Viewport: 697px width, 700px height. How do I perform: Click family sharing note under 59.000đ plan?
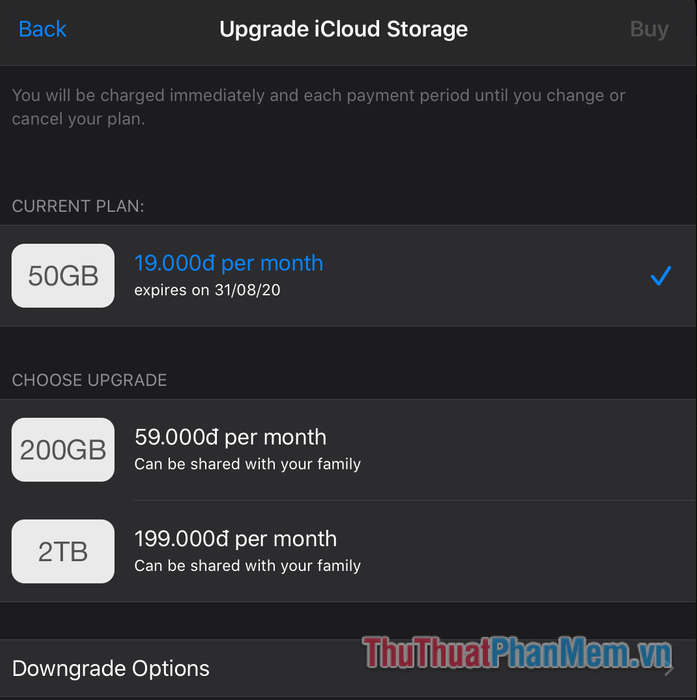click(x=247, y=464)
